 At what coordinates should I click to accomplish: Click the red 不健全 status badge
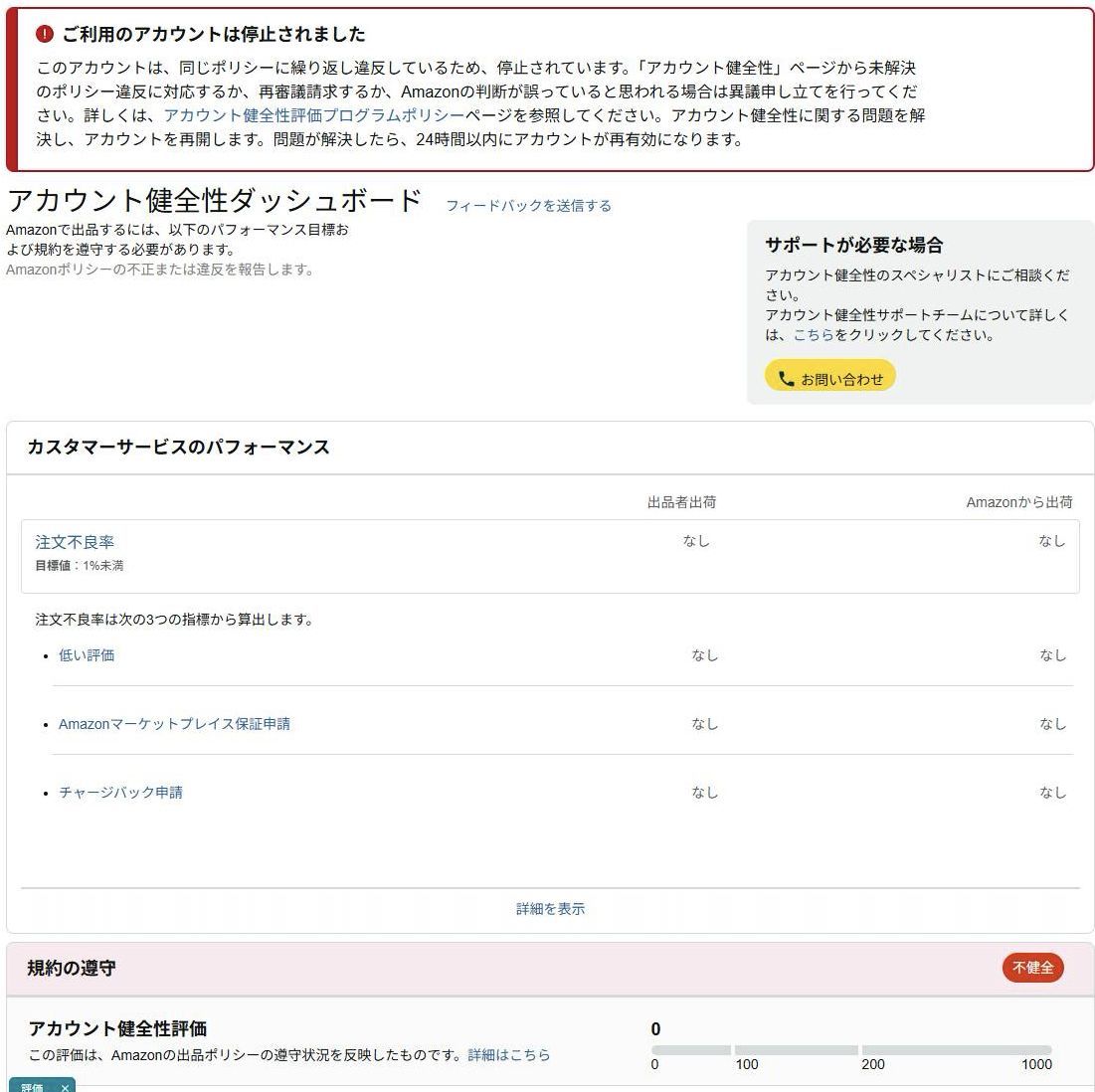[1032, 967]
